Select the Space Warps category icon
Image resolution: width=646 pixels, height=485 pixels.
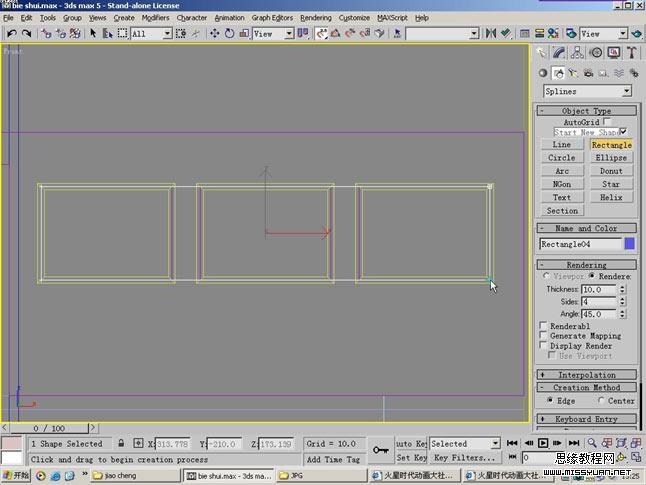point(619,73)
